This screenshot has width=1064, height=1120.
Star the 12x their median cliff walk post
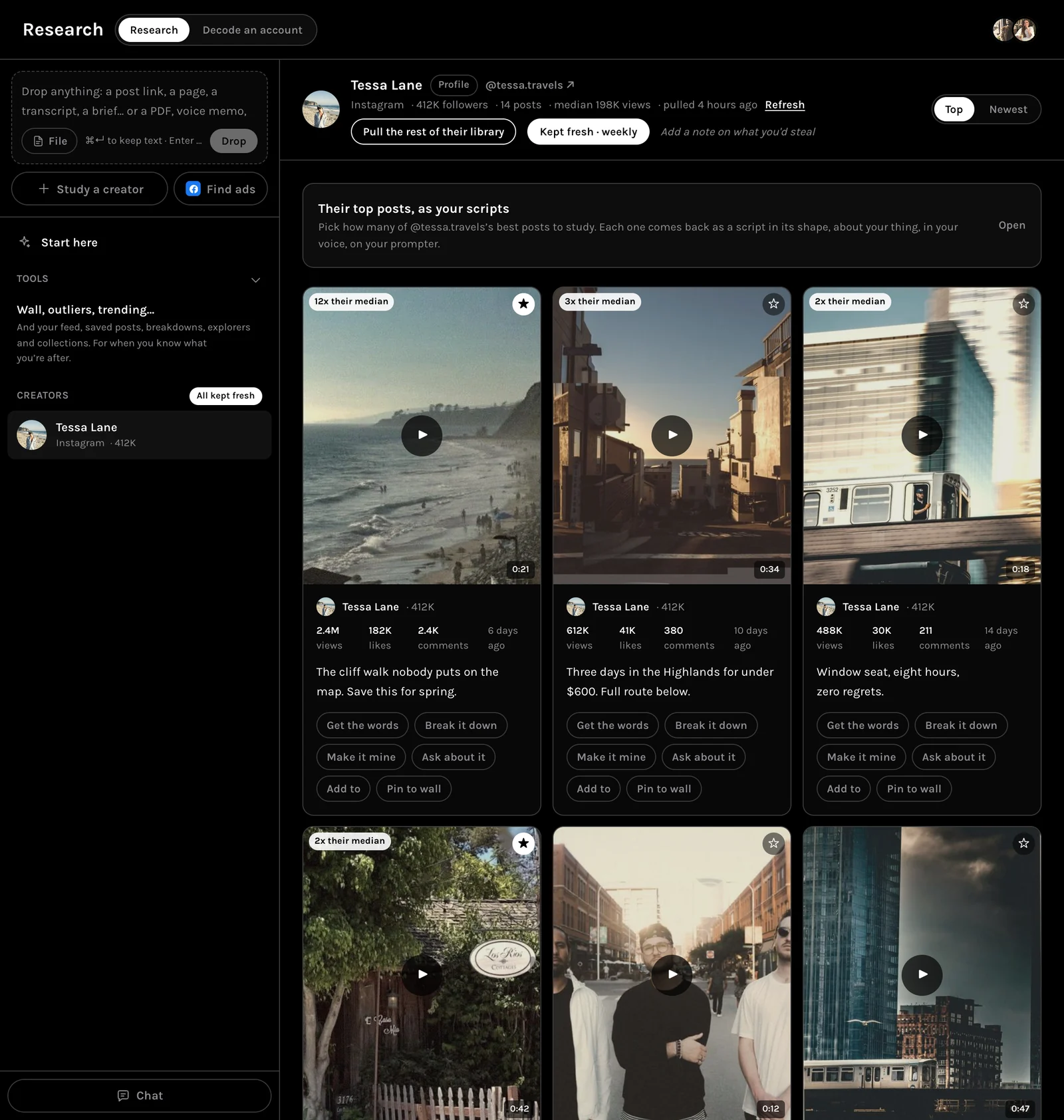(523, 304)
